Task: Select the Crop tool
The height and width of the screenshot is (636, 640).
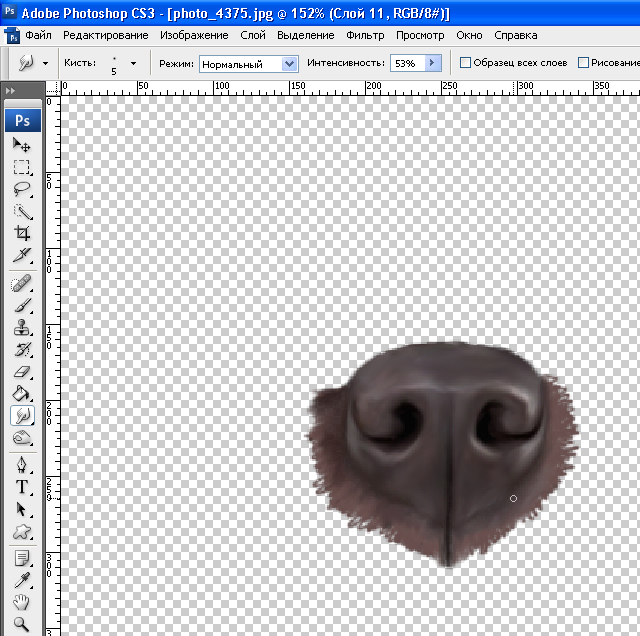Action: pyautogui.click(x=21, y=234)
